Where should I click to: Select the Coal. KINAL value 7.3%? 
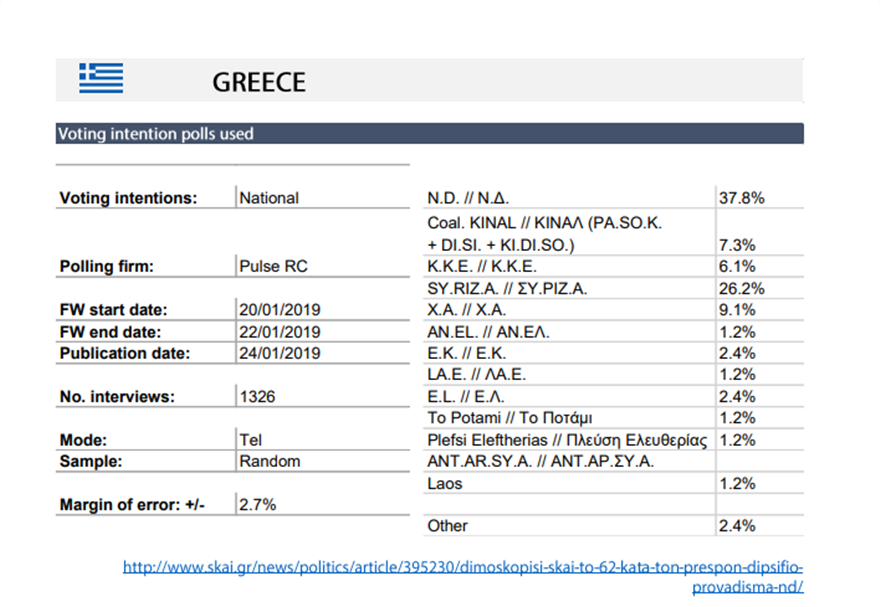pyautogui.click(x=737, y=245)
